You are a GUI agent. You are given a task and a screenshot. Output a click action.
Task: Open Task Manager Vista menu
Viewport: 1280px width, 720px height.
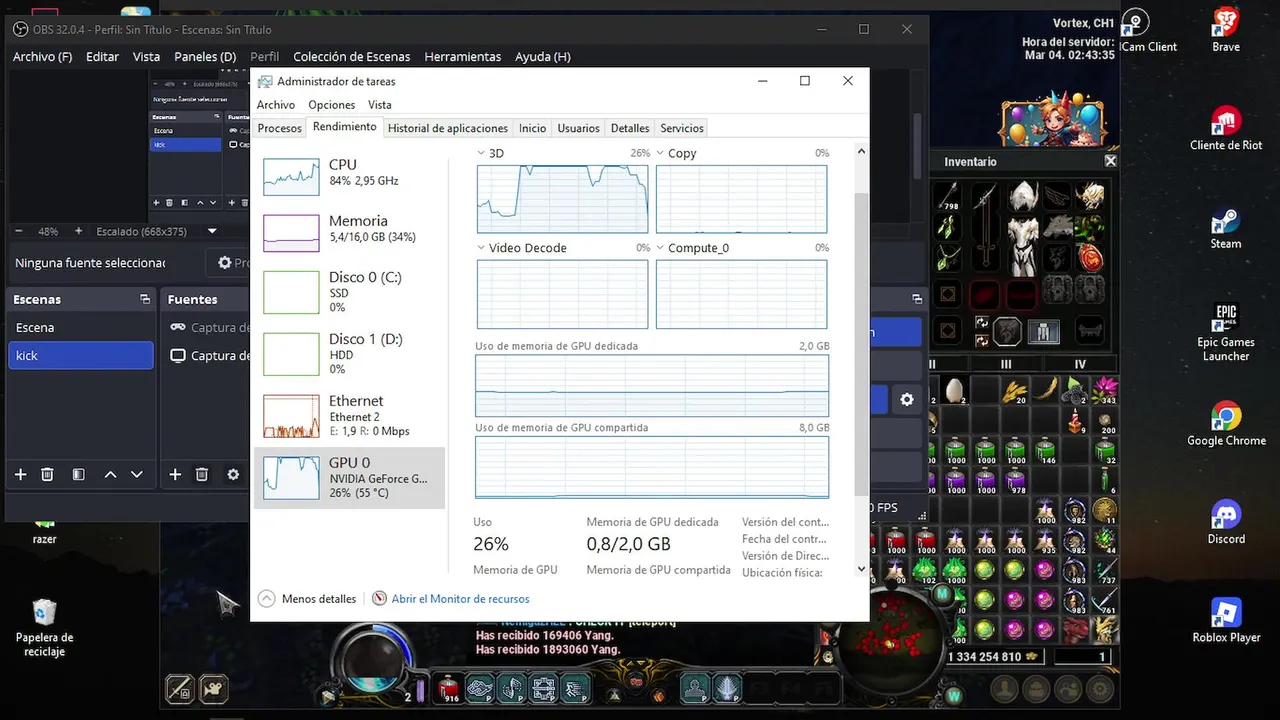pyautogui.click(x=379, y=105)
